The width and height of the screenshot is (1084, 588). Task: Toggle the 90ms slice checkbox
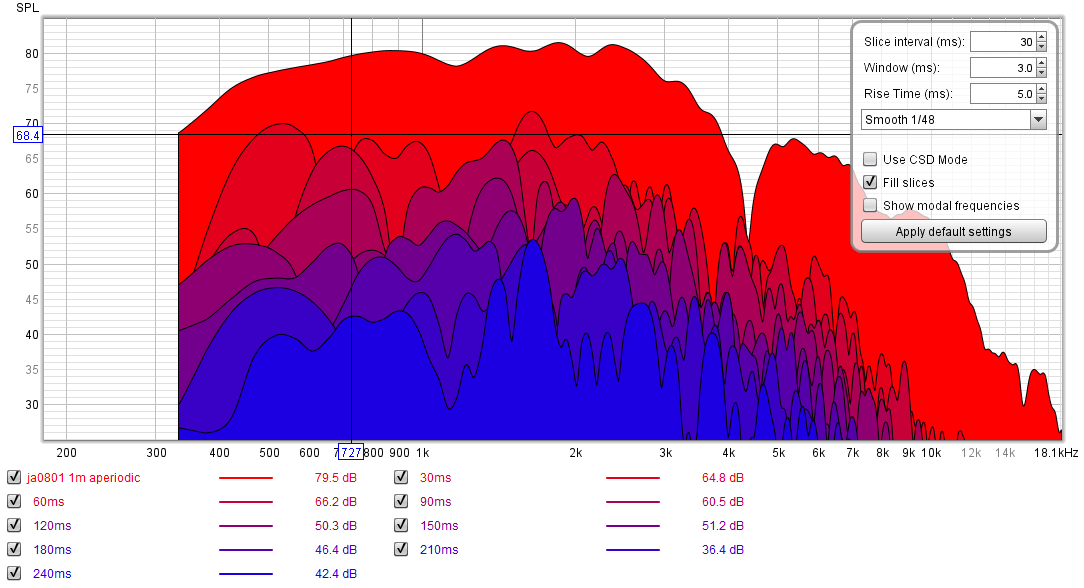click(401, 502)
